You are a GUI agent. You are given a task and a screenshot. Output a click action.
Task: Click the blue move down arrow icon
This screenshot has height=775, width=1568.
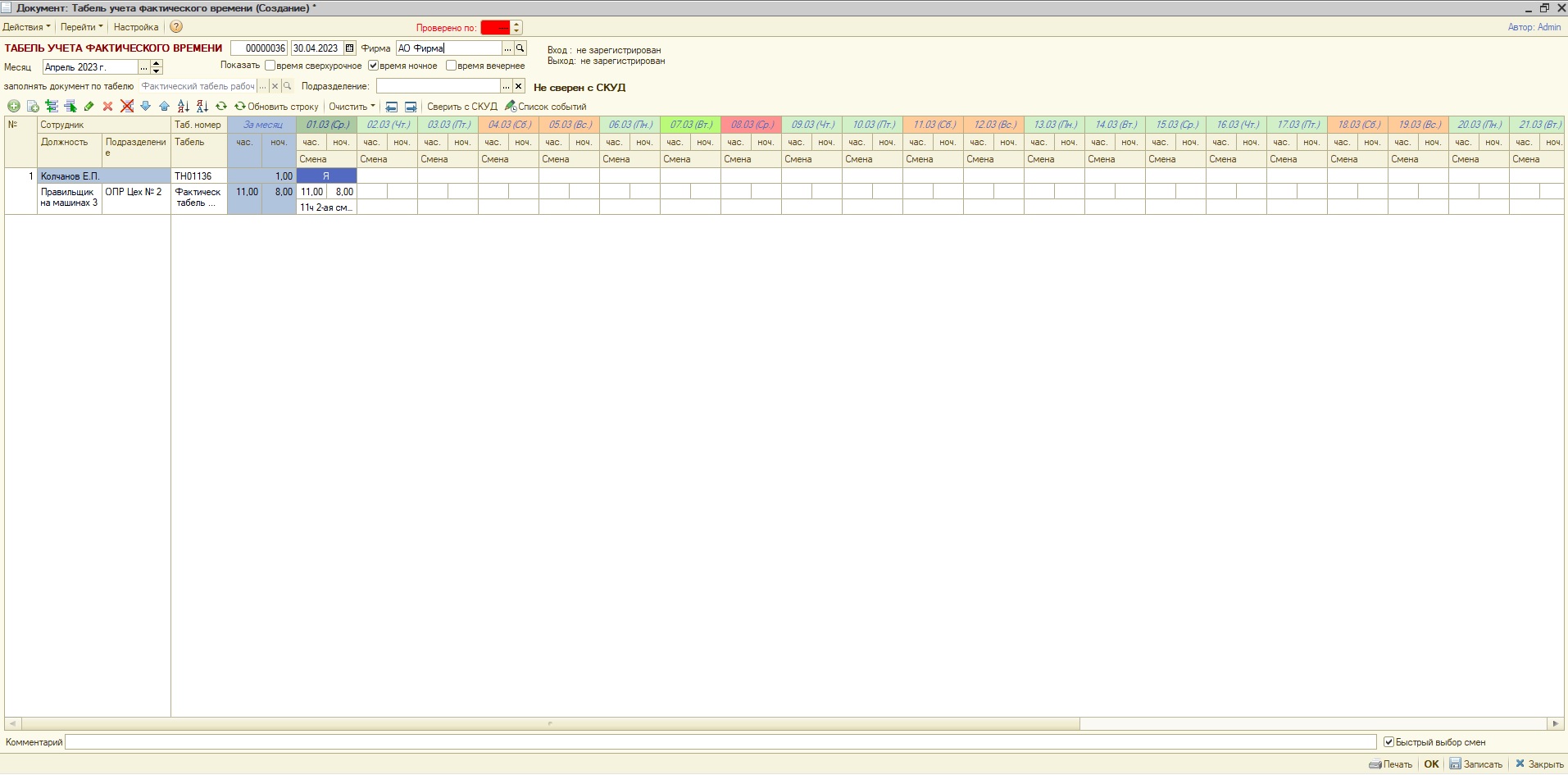[x=145, y=107]
